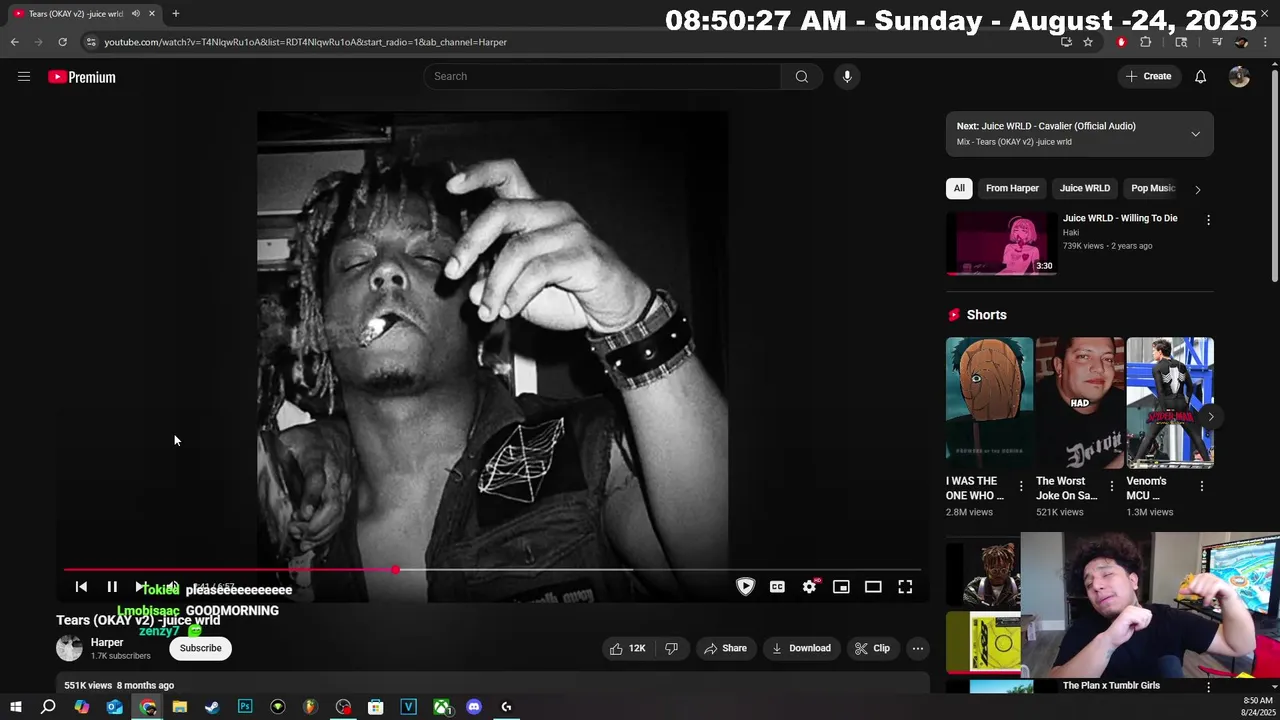
Task: Select the Juice WRLD filter chip
Action: (1085, 188)
